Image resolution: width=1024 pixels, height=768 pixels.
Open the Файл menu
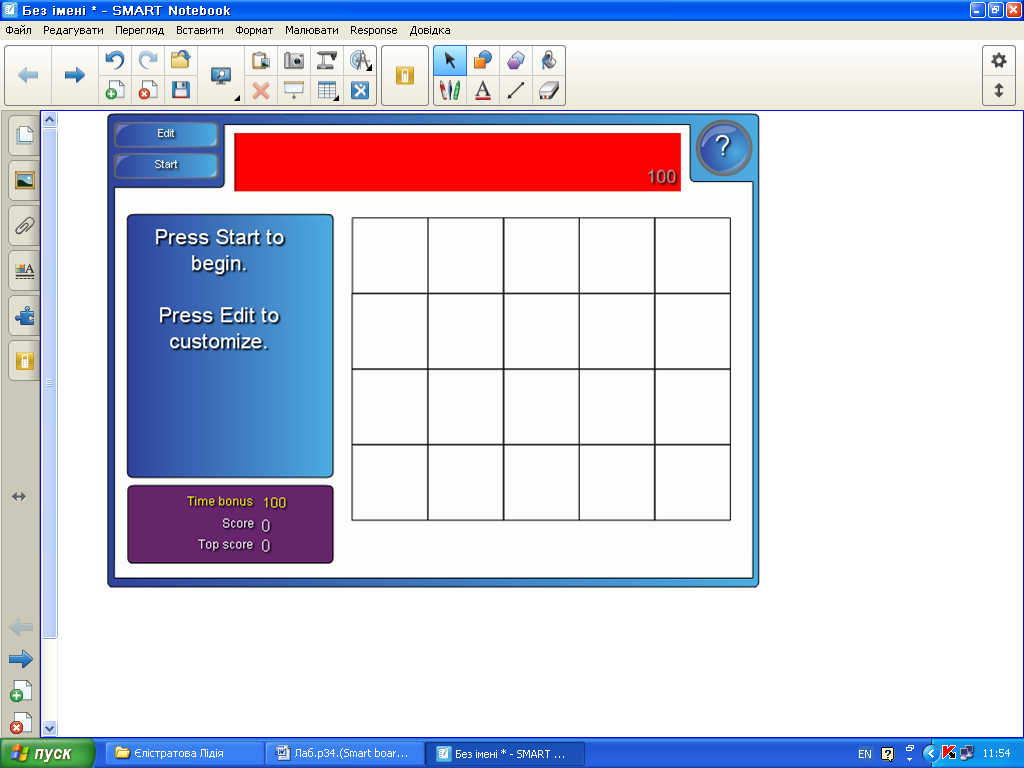coord(18,30)
